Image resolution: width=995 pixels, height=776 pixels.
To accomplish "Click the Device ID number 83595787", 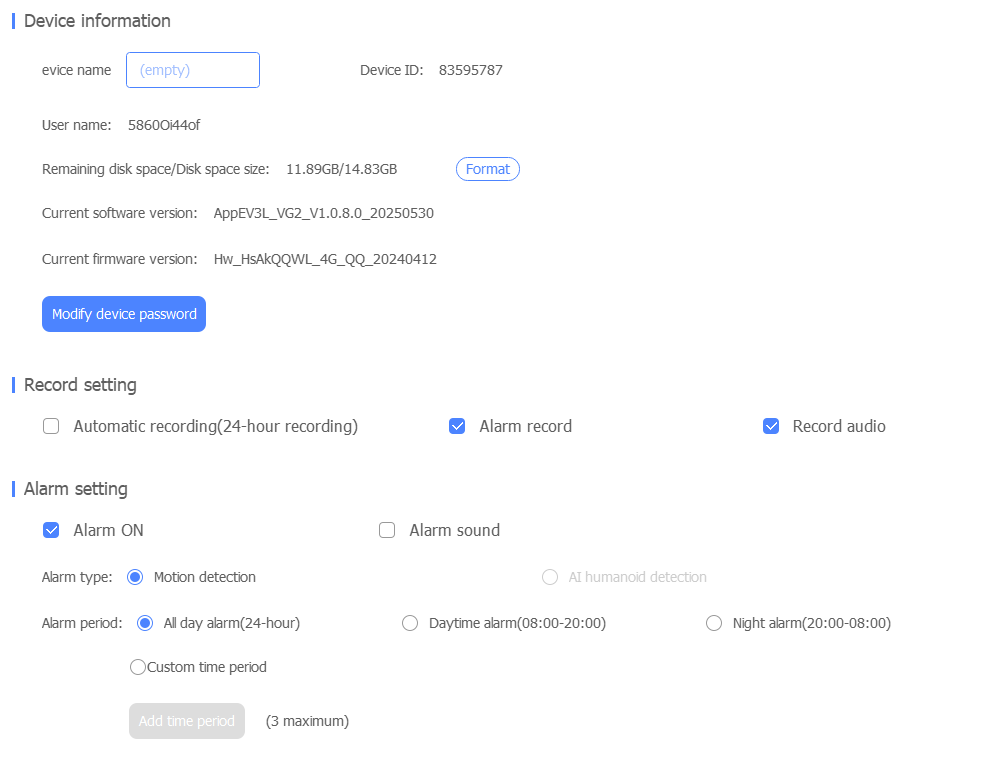I will [470, 70].
